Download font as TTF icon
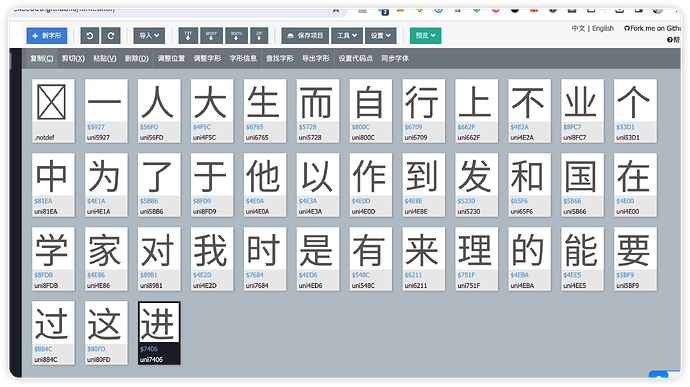 (188, 36)
